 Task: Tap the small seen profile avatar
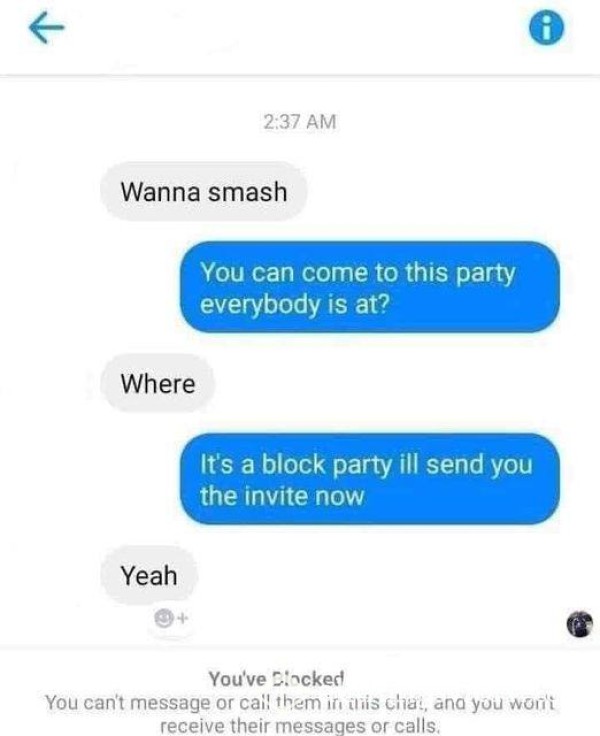(x=580, y=624)
